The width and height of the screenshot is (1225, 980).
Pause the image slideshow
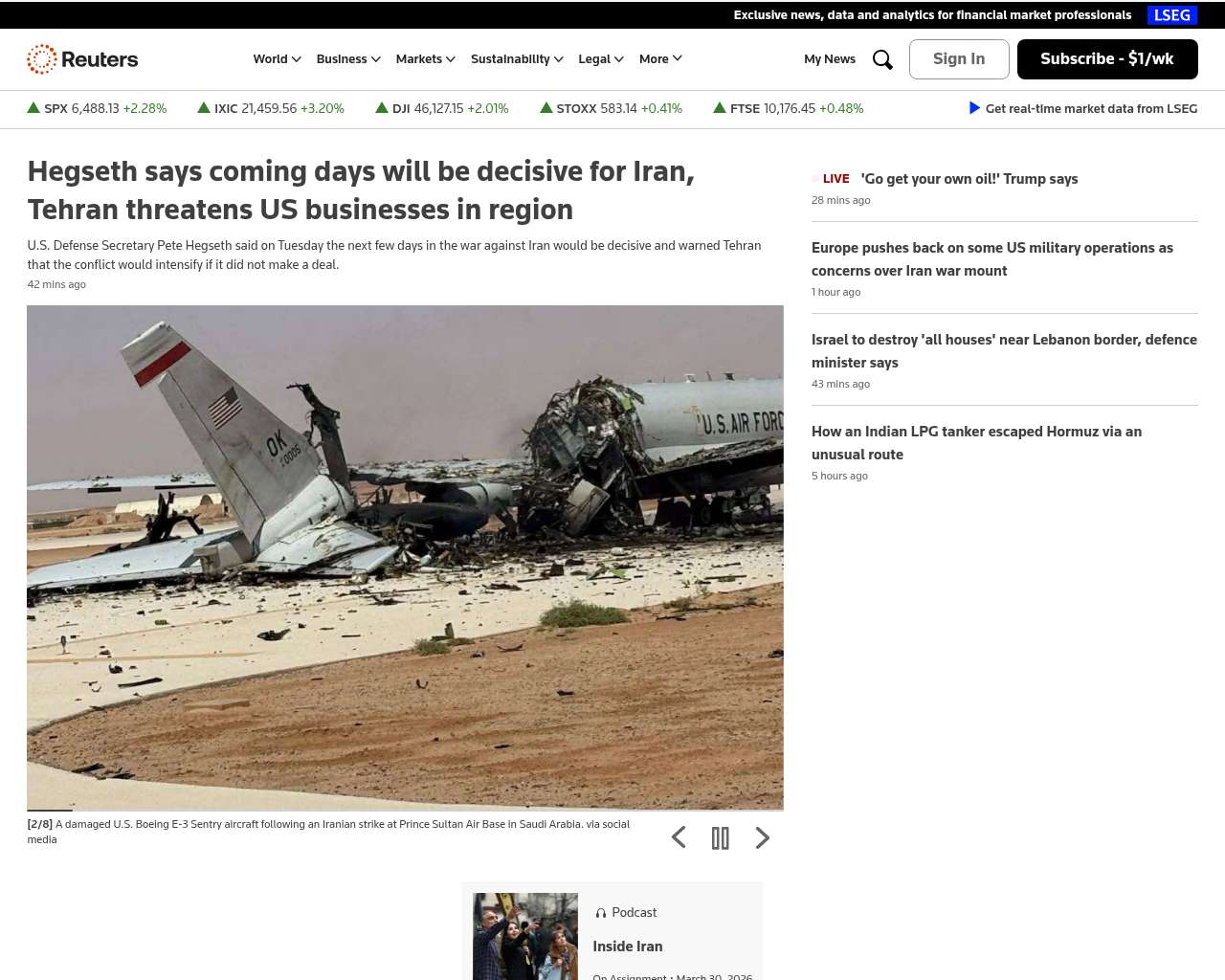(x=721, y=838)
